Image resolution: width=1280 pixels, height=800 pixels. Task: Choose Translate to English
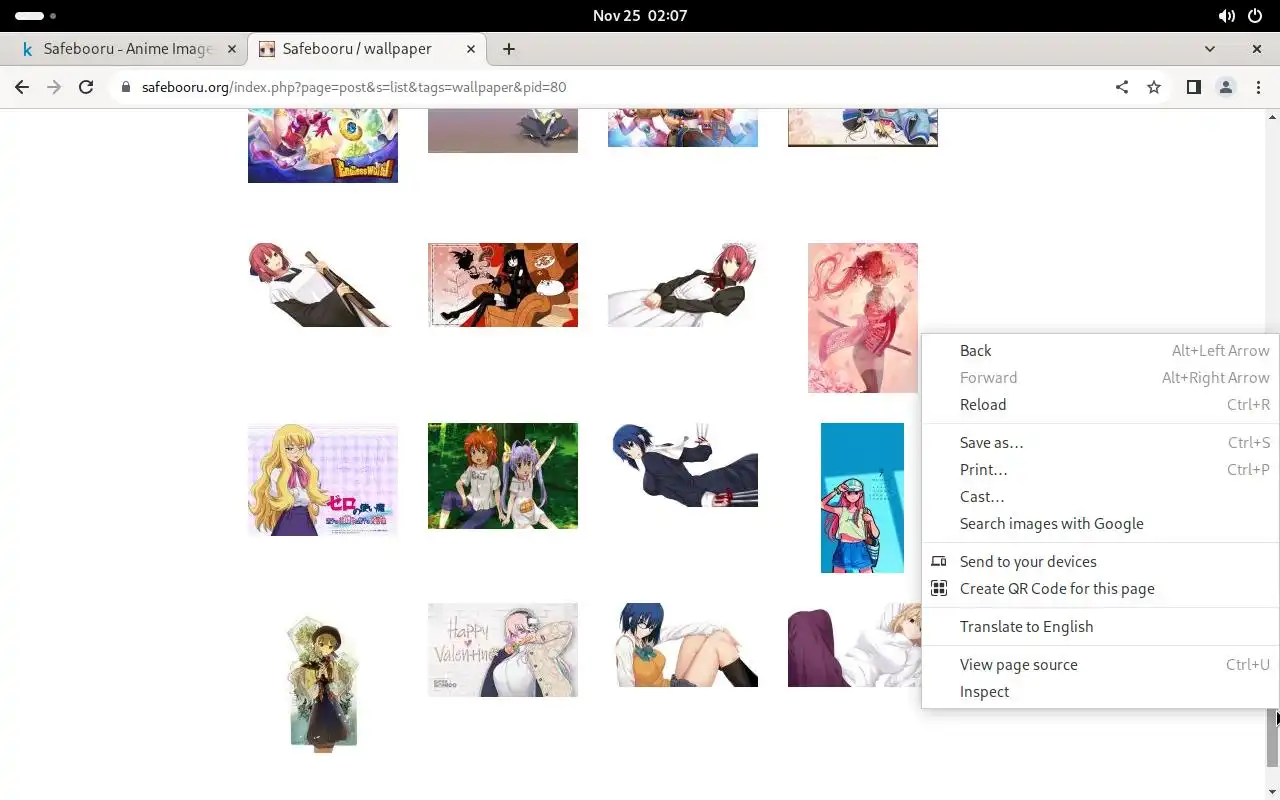[x=1100, y=627]
